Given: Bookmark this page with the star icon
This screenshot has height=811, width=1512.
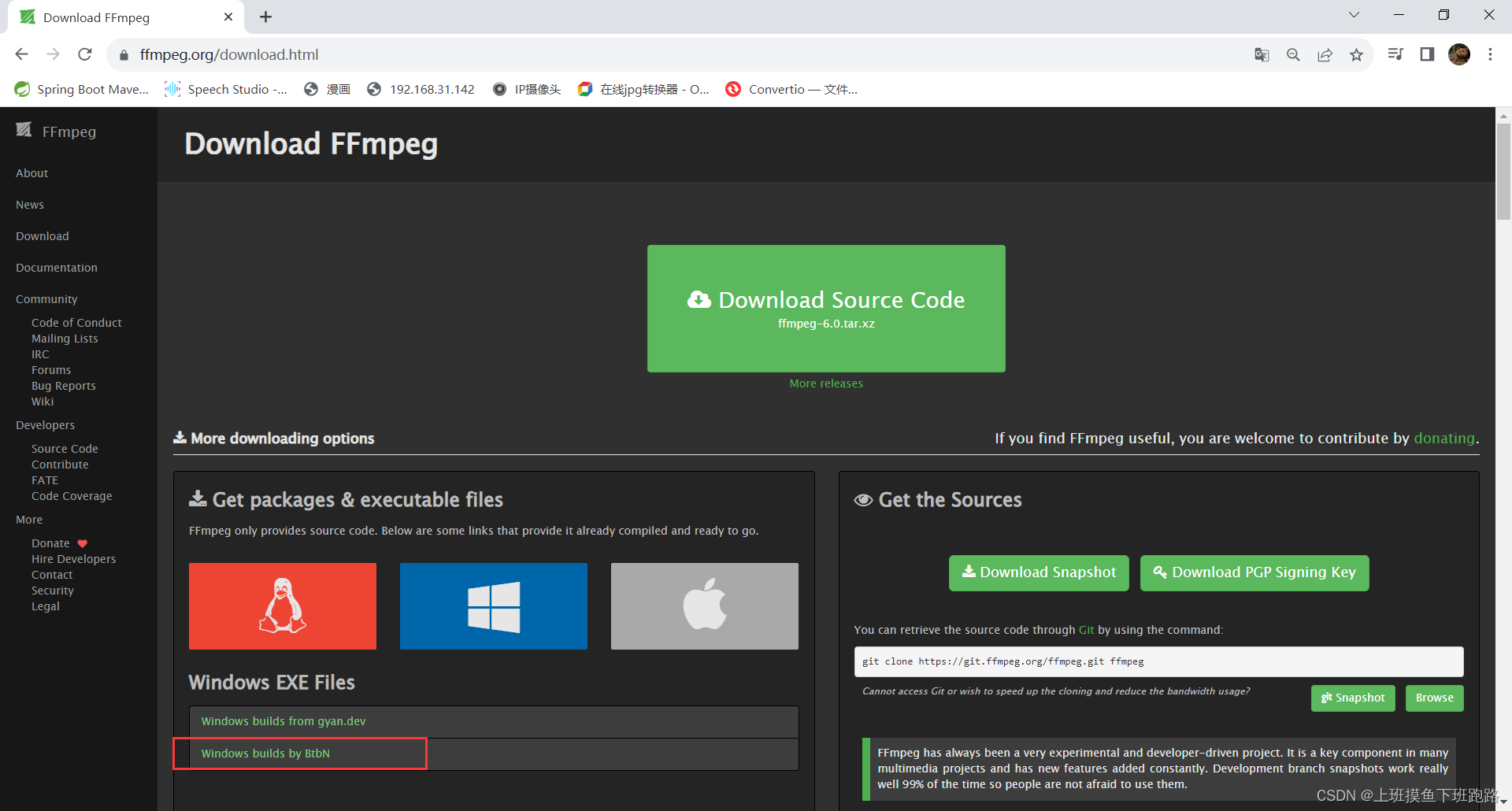Looking at the screenshot, I should pyautogui.click(x=1356, y=54).
